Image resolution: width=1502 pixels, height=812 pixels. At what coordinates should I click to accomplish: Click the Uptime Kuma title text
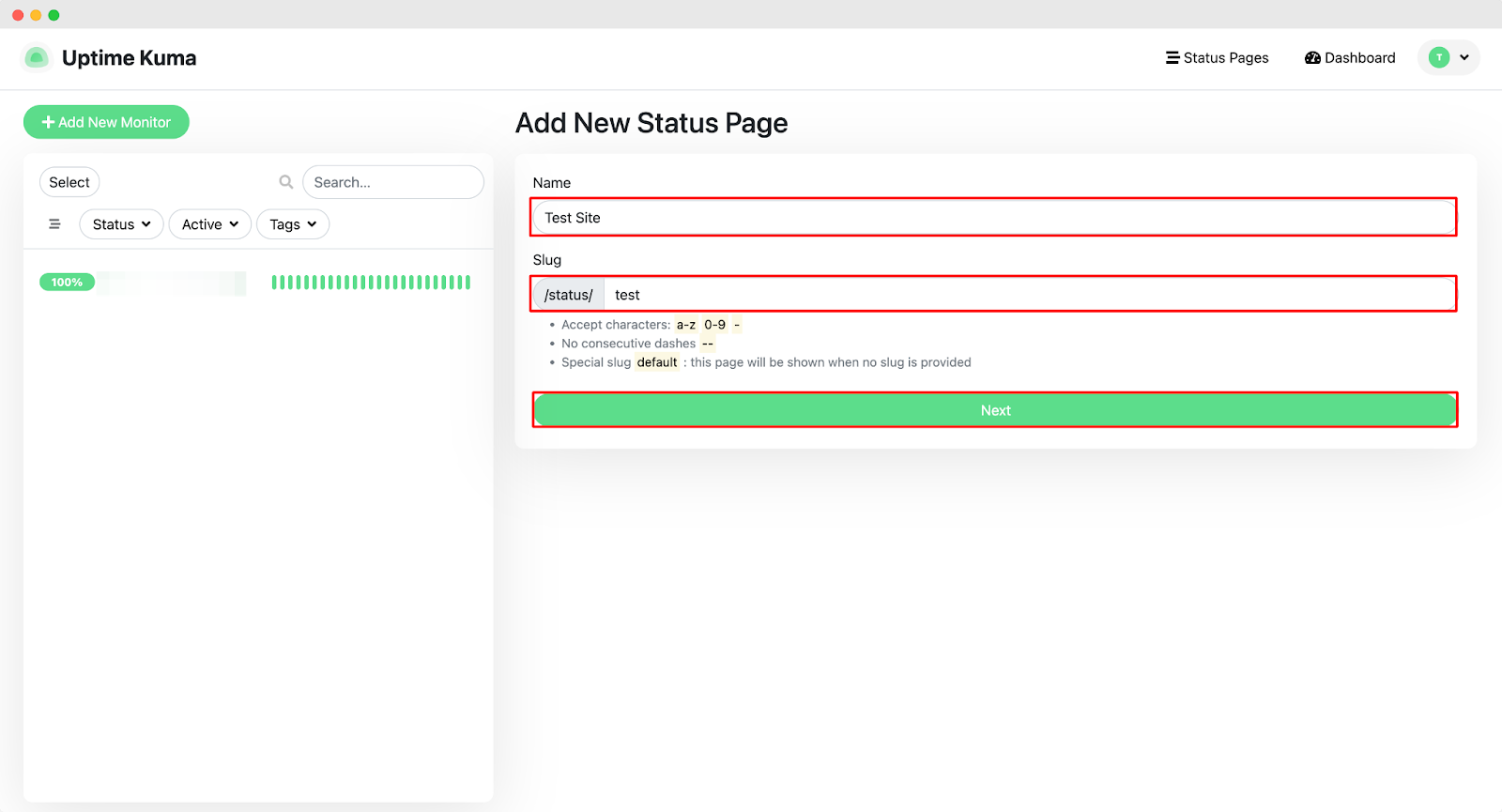(x=129, y=58)
